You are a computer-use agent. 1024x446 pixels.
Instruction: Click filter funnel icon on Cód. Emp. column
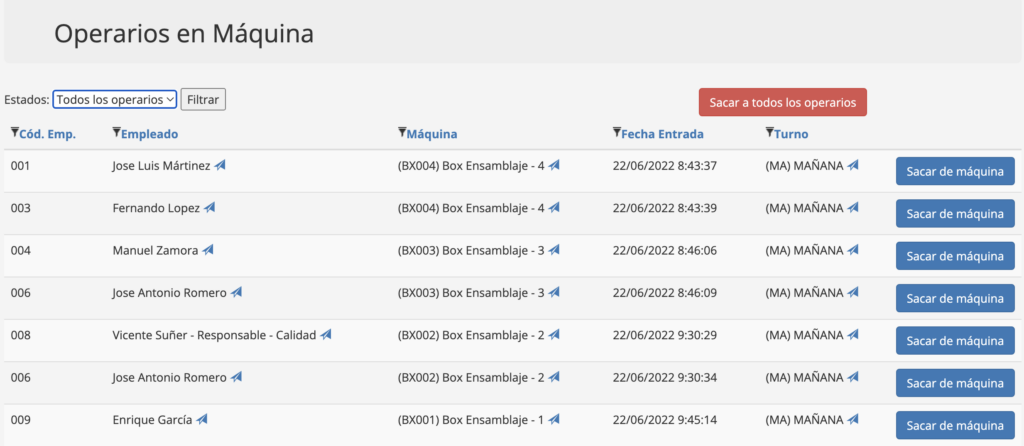(x=14, y=133)
